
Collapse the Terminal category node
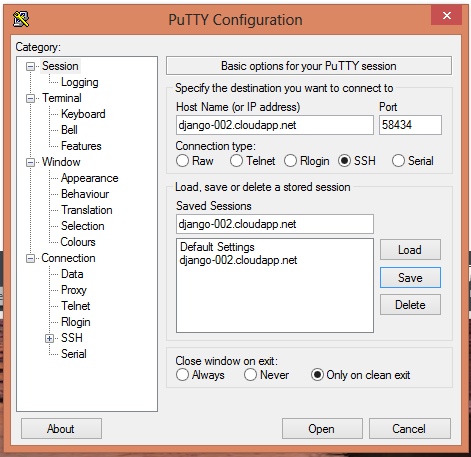[30, 98]
